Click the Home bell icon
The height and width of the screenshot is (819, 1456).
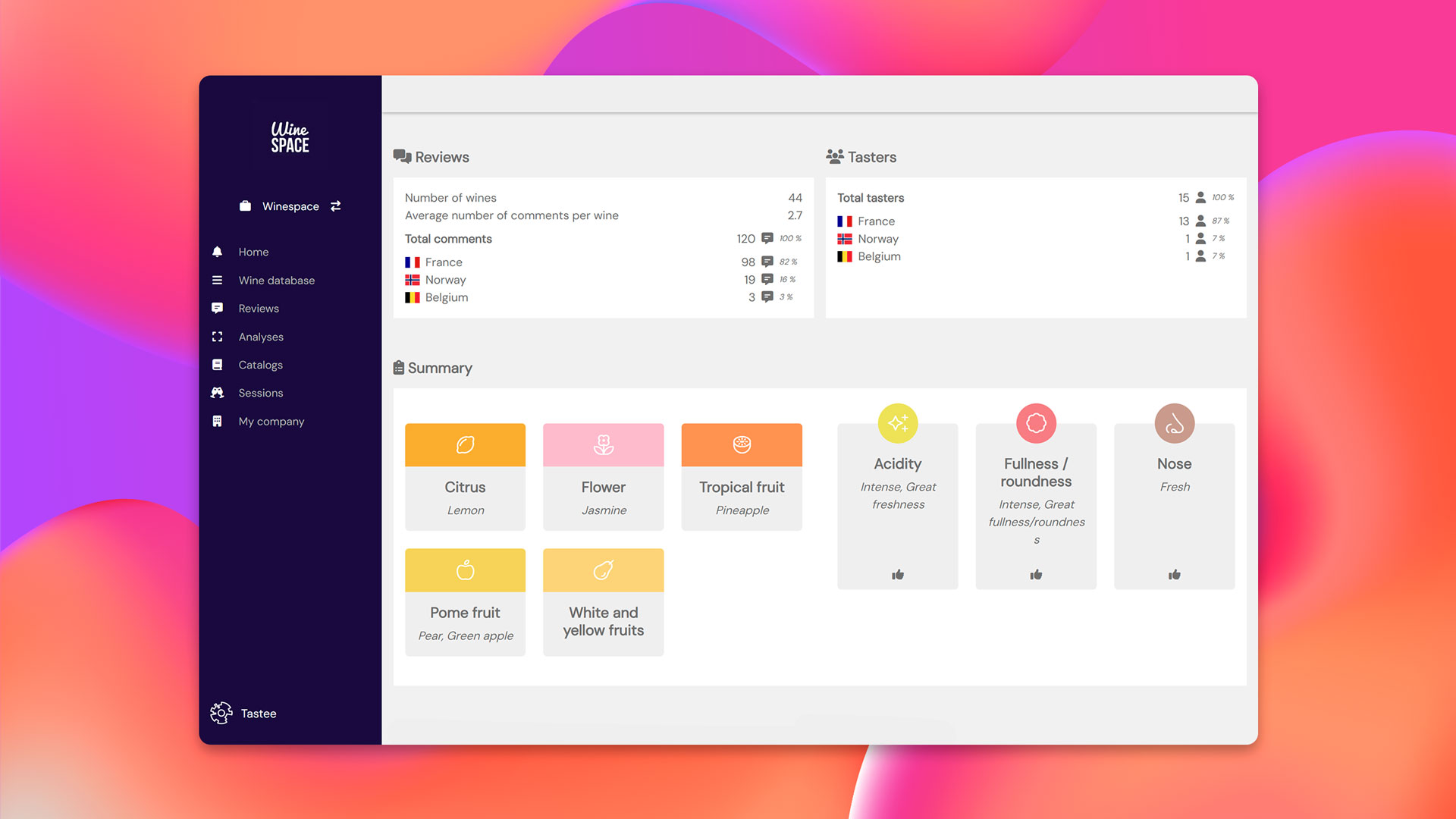[217, 252]
